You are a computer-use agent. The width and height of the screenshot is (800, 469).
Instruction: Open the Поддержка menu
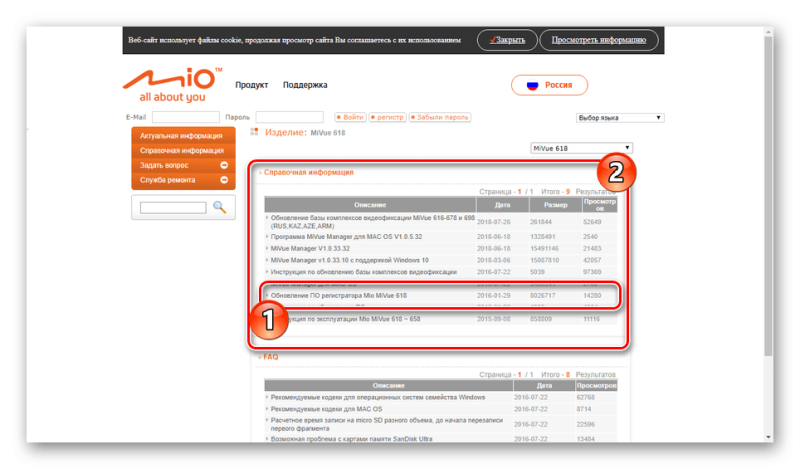coord(305,85)
